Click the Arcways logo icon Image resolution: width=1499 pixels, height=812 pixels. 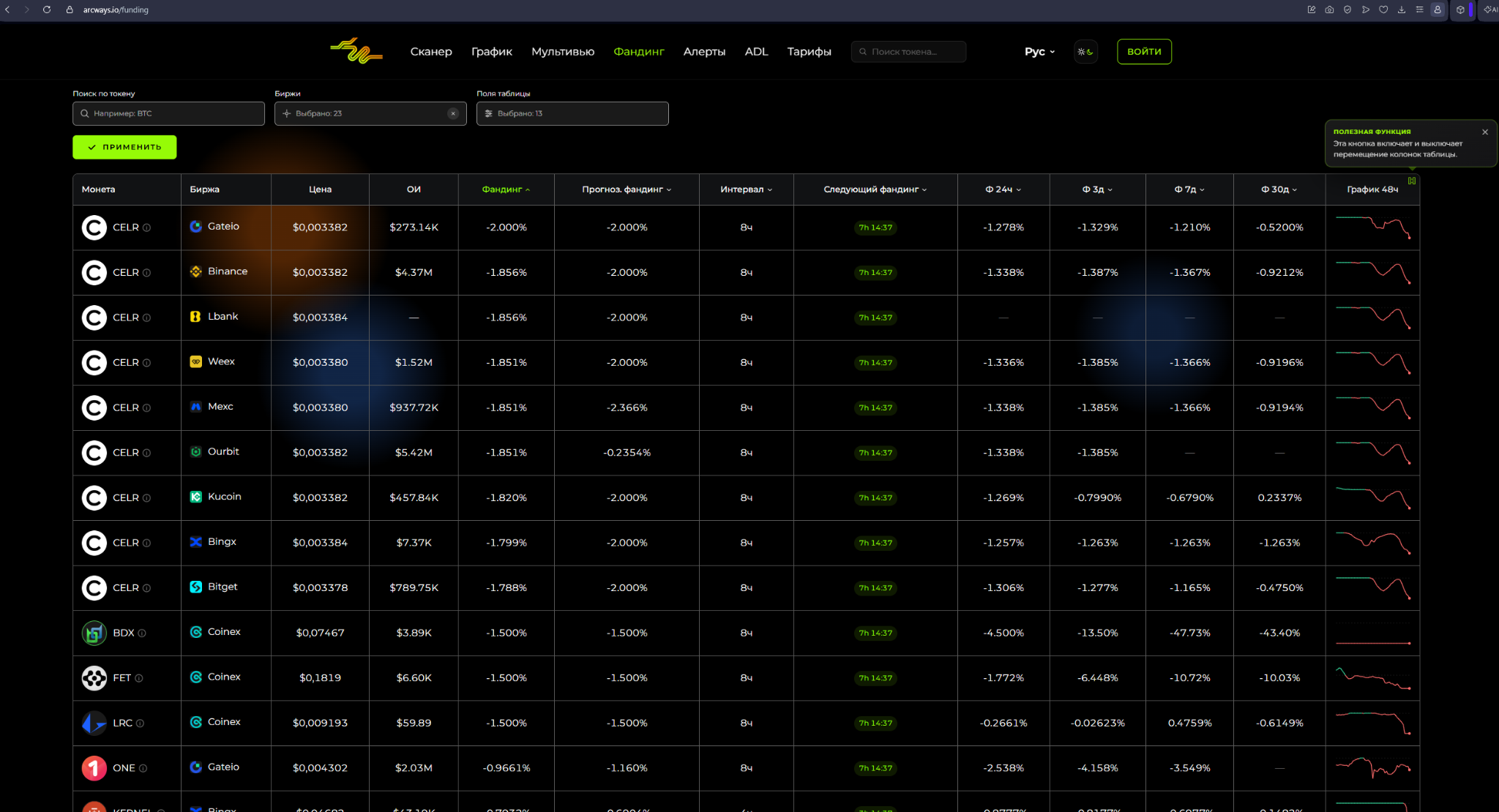(x=356, y=51)
